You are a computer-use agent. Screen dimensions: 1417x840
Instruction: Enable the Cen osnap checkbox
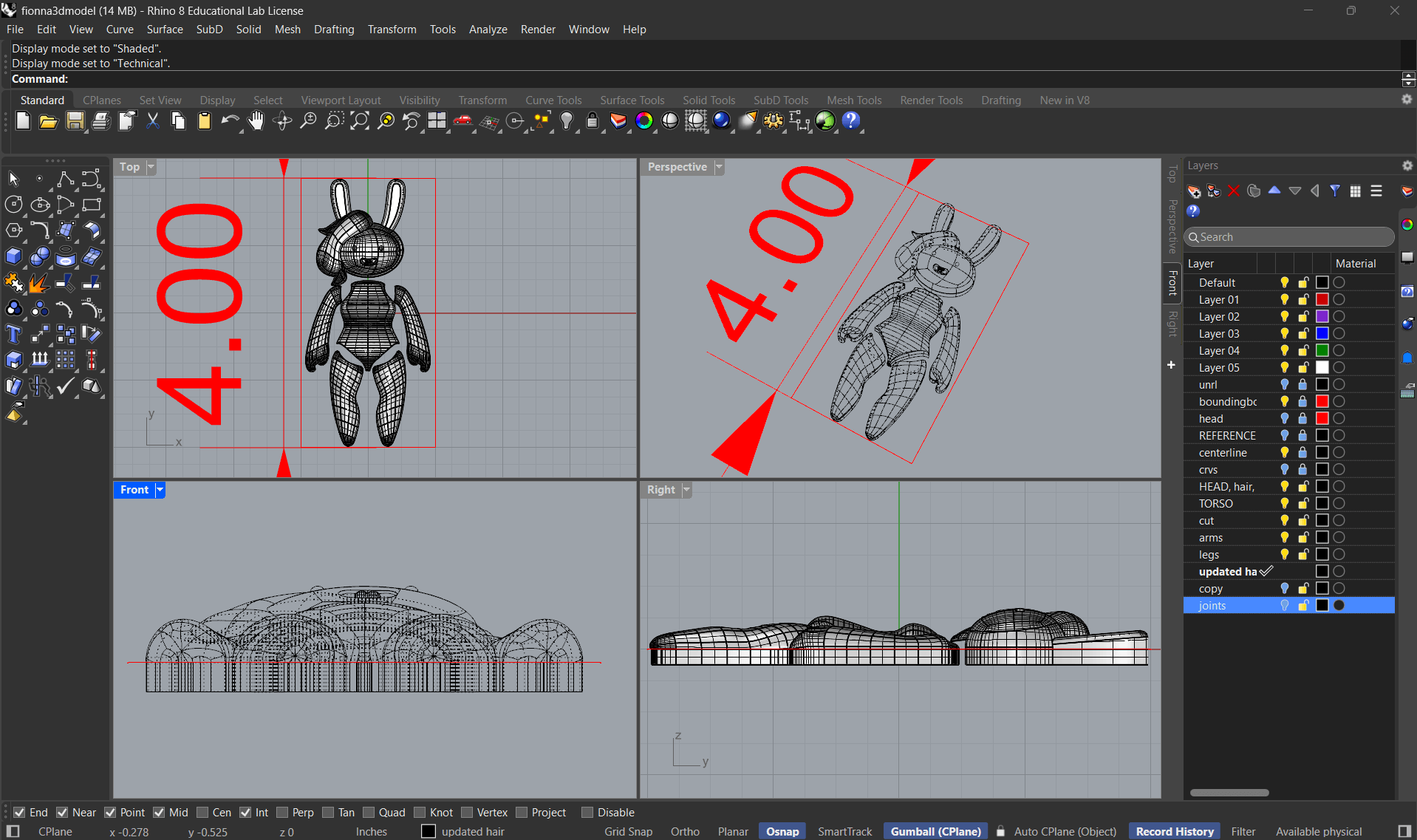coord(202,813)
